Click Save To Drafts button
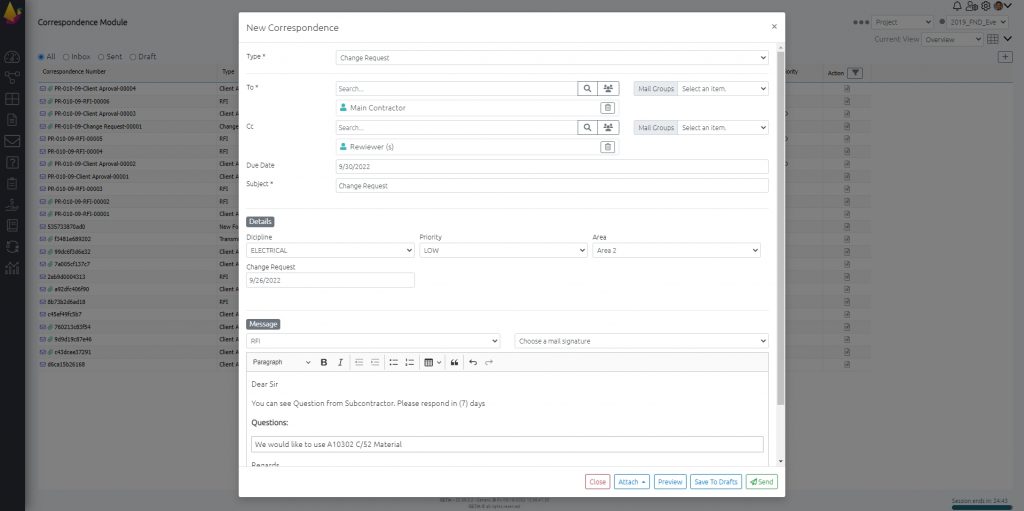Image resolution: width=1024 pixels, height=511 pixels. pyautogui.click(x=715, y=482)
